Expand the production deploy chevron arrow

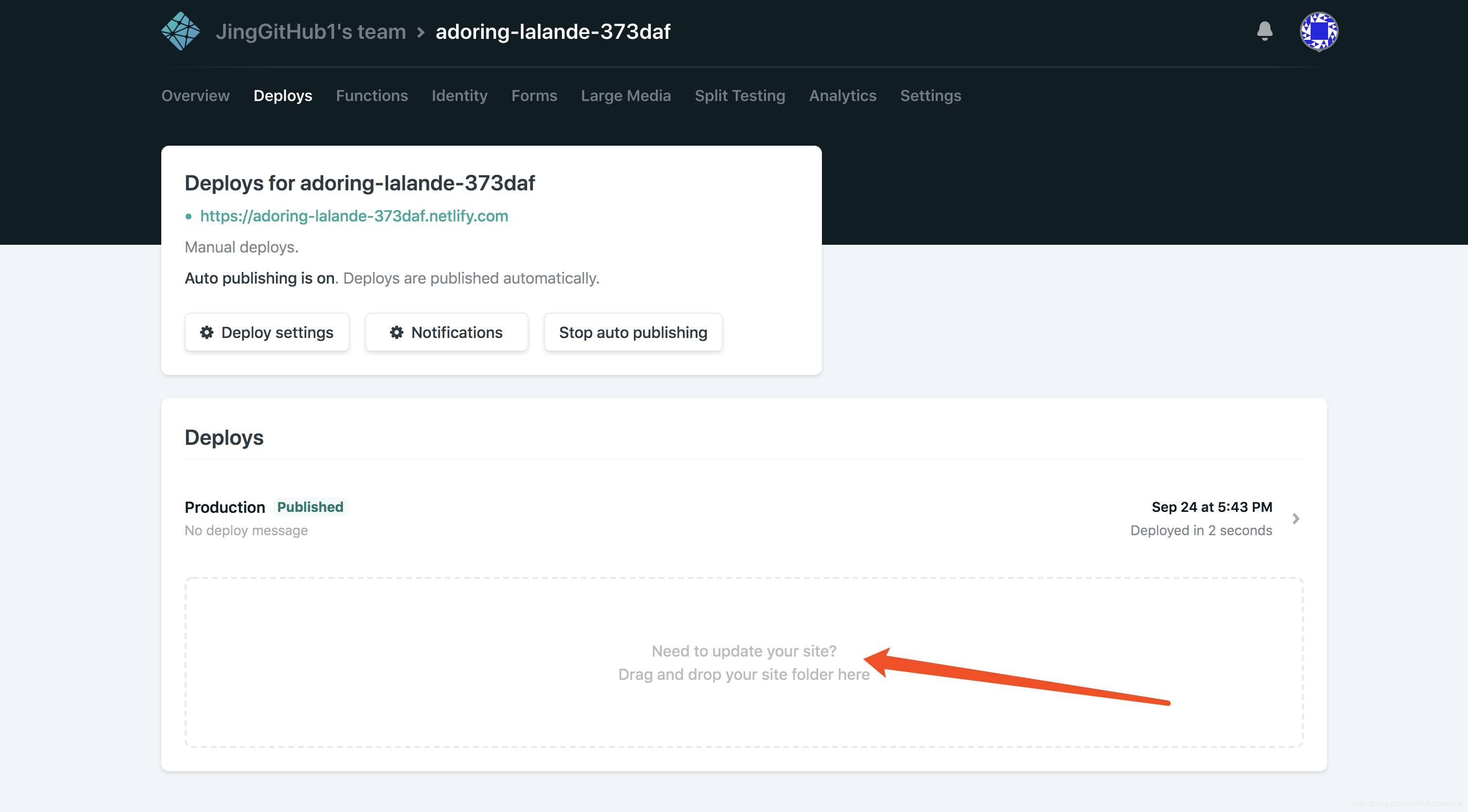(x=1296, y=519)
